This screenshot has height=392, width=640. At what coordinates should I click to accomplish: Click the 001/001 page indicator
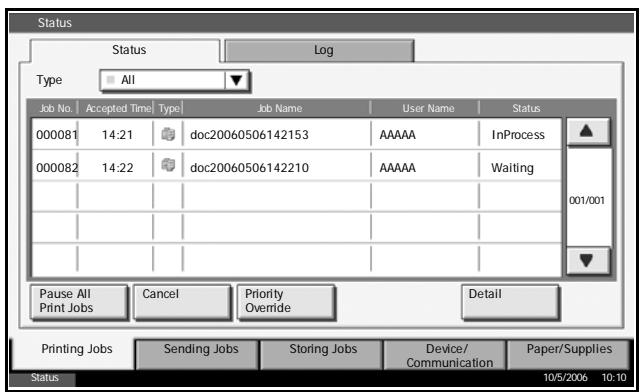pos(587,200)
